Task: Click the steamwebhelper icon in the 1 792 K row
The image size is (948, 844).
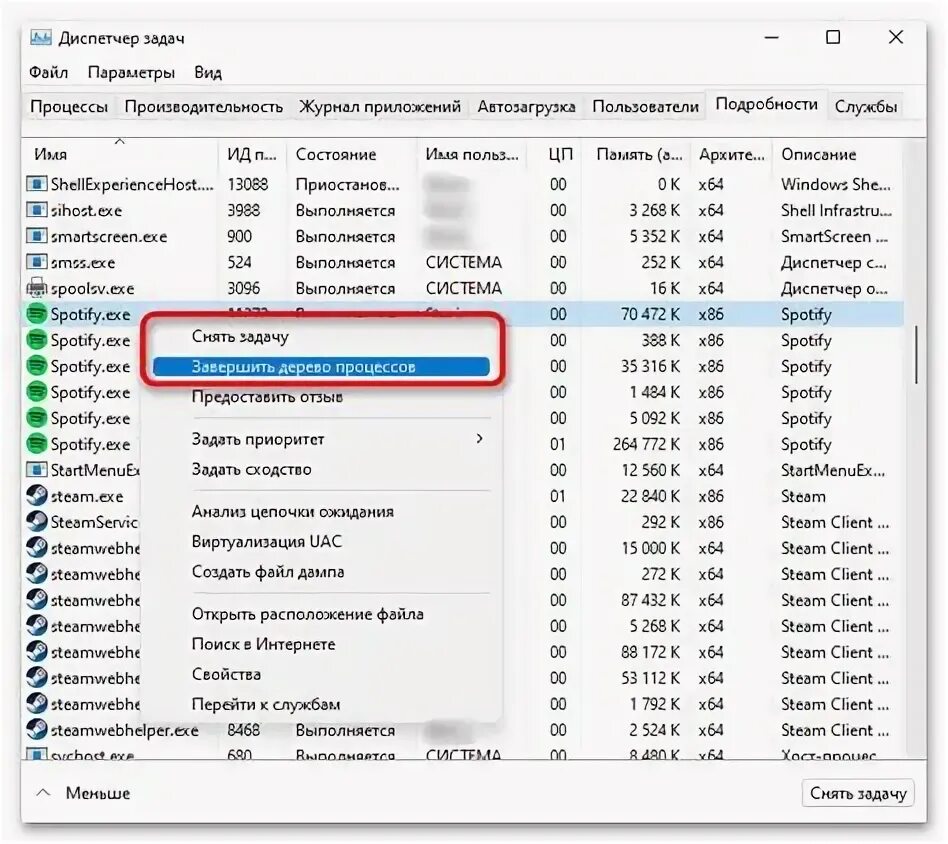Action: coord(37,704)
